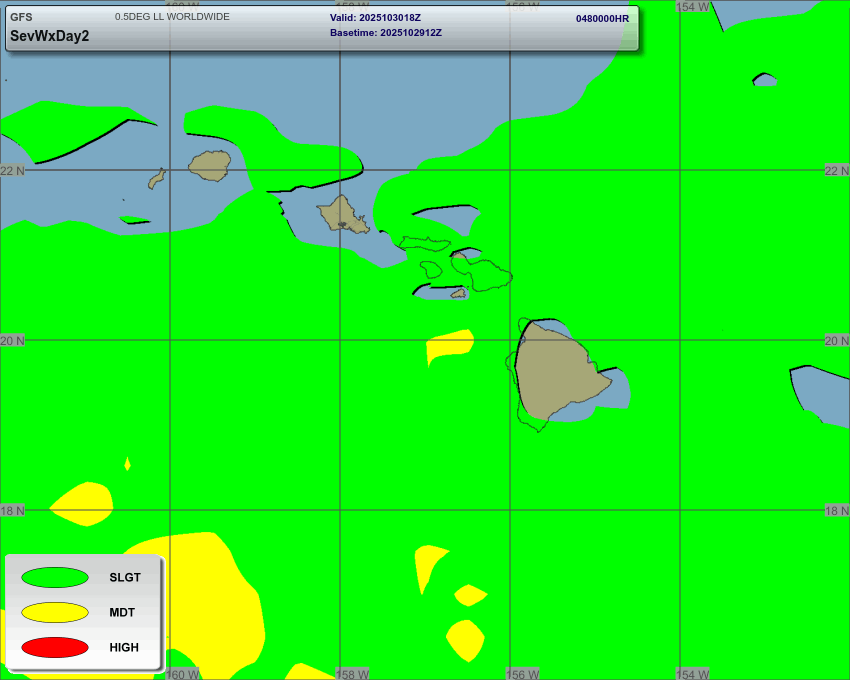The image size is (850, 680).
Task: Click the 0480000HR forecast hour label
Action: tap(602, 19)
